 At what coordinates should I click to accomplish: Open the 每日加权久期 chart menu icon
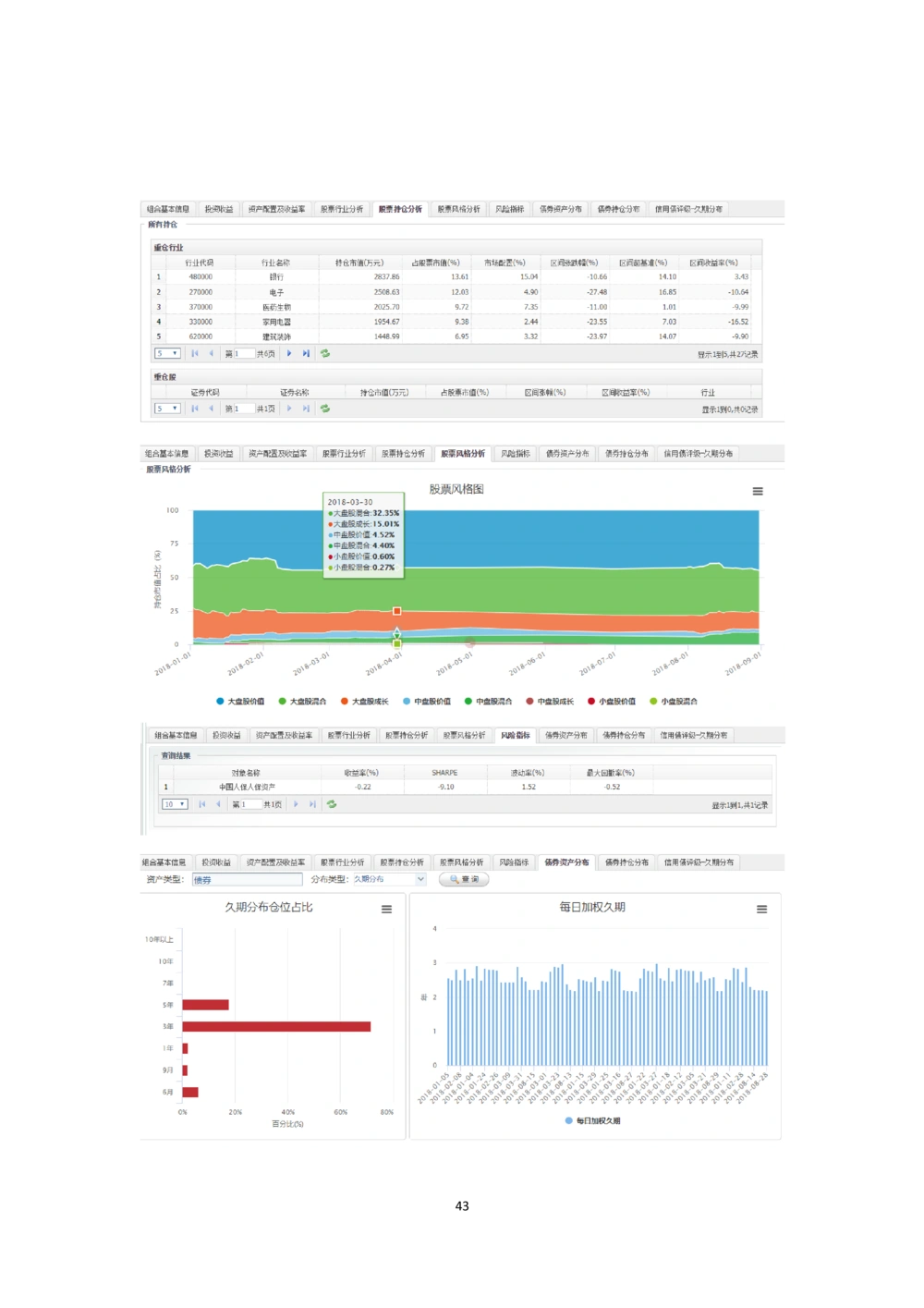762,910
